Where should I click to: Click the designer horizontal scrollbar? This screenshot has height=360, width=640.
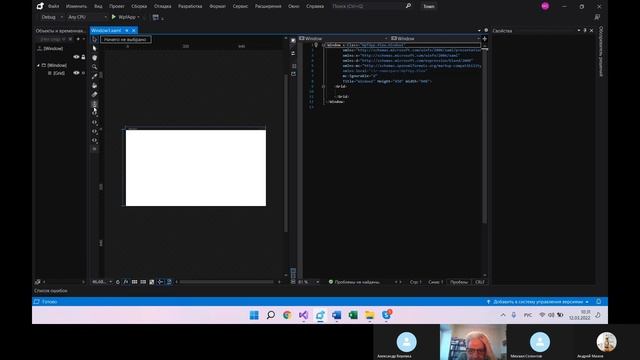tap(227, 282)
